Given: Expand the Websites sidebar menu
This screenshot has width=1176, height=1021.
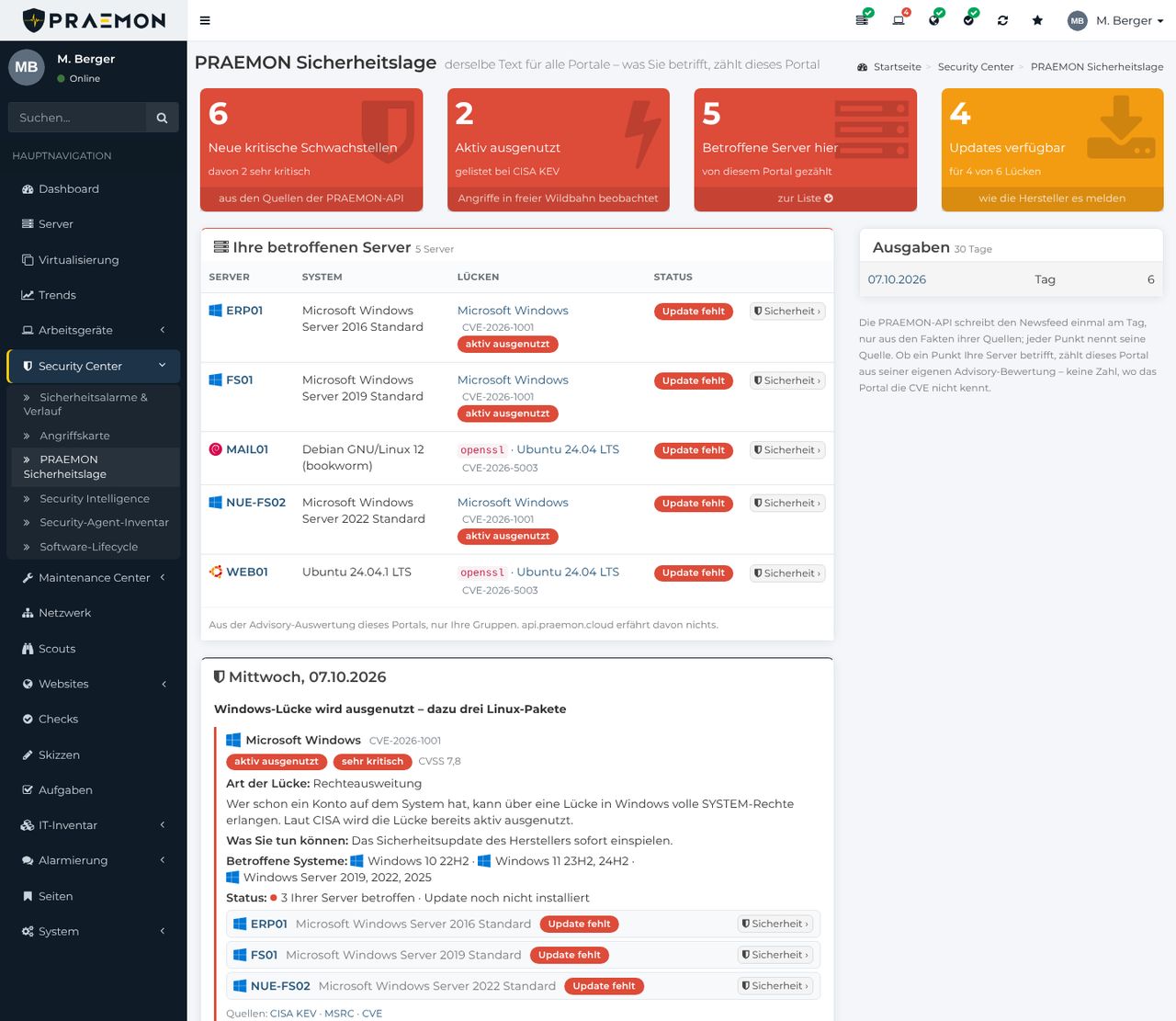Looking at the screenshot, I should click(93, 684).
